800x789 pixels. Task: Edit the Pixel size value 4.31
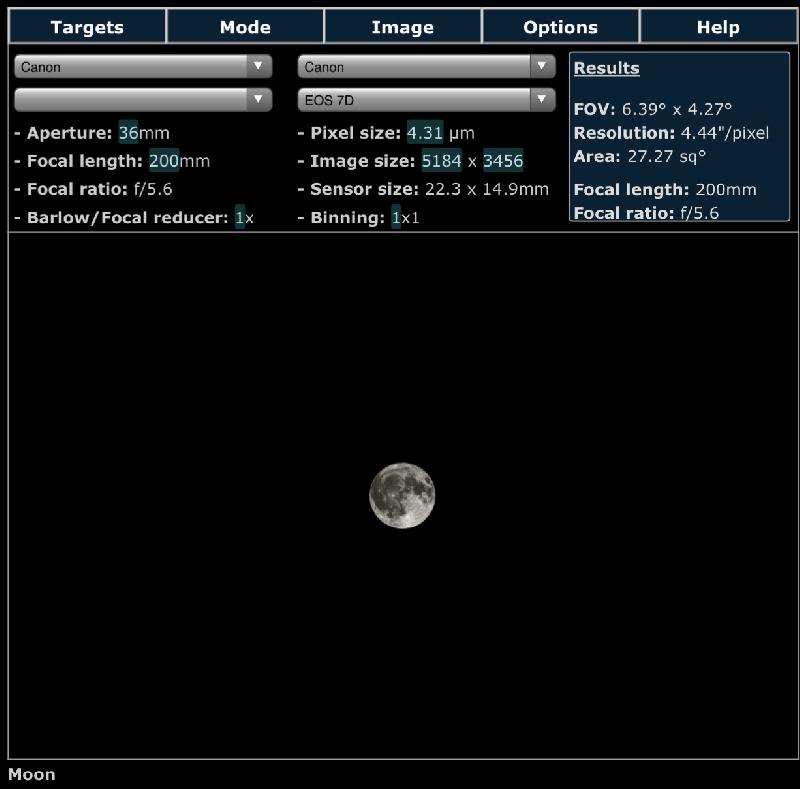click(x=425, y=133)
